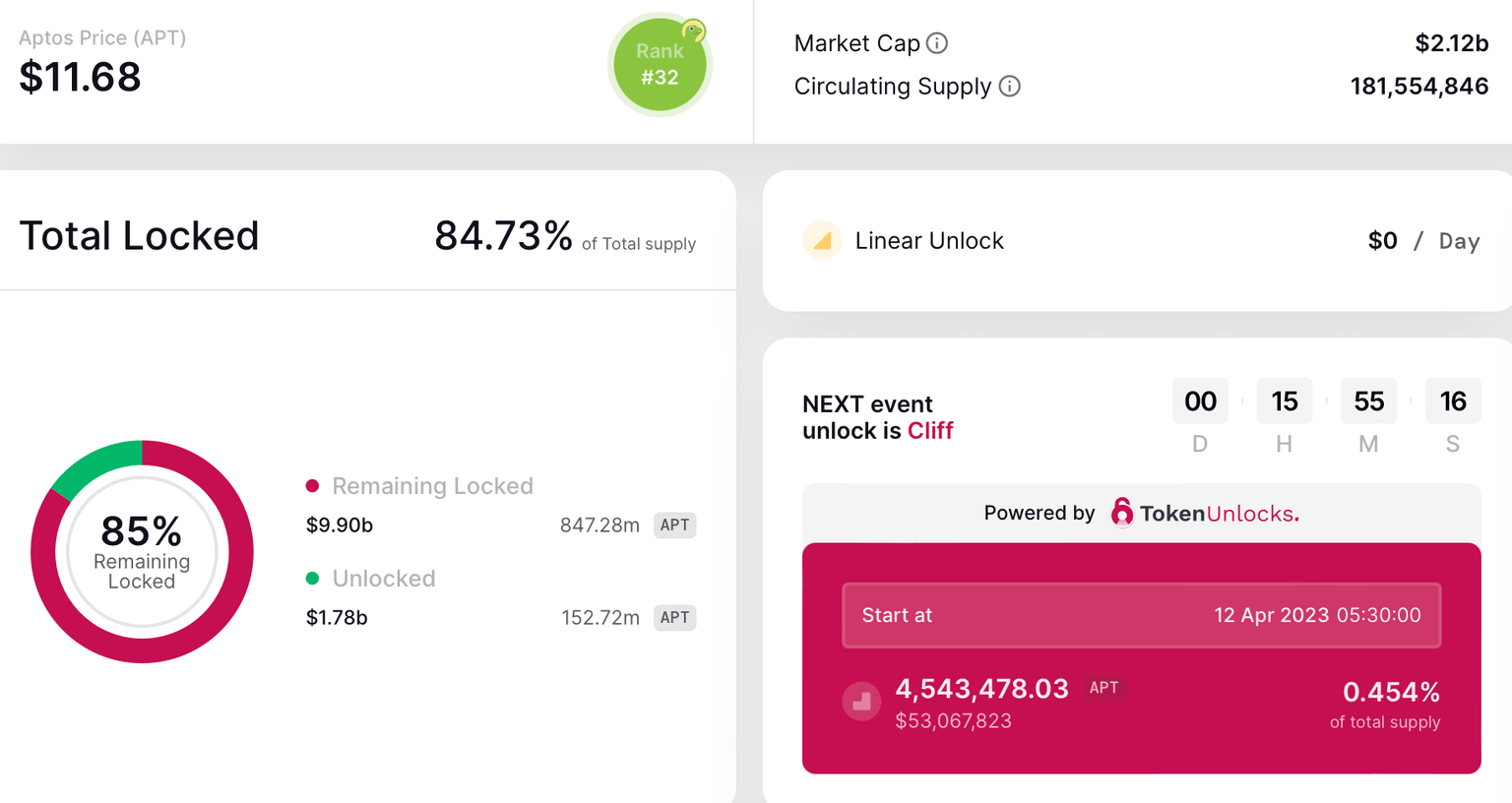Click the APT tag next to 4,543,478.03
The height and width of the screenshot is (803, 1512).
click(x=1103, y=689)
